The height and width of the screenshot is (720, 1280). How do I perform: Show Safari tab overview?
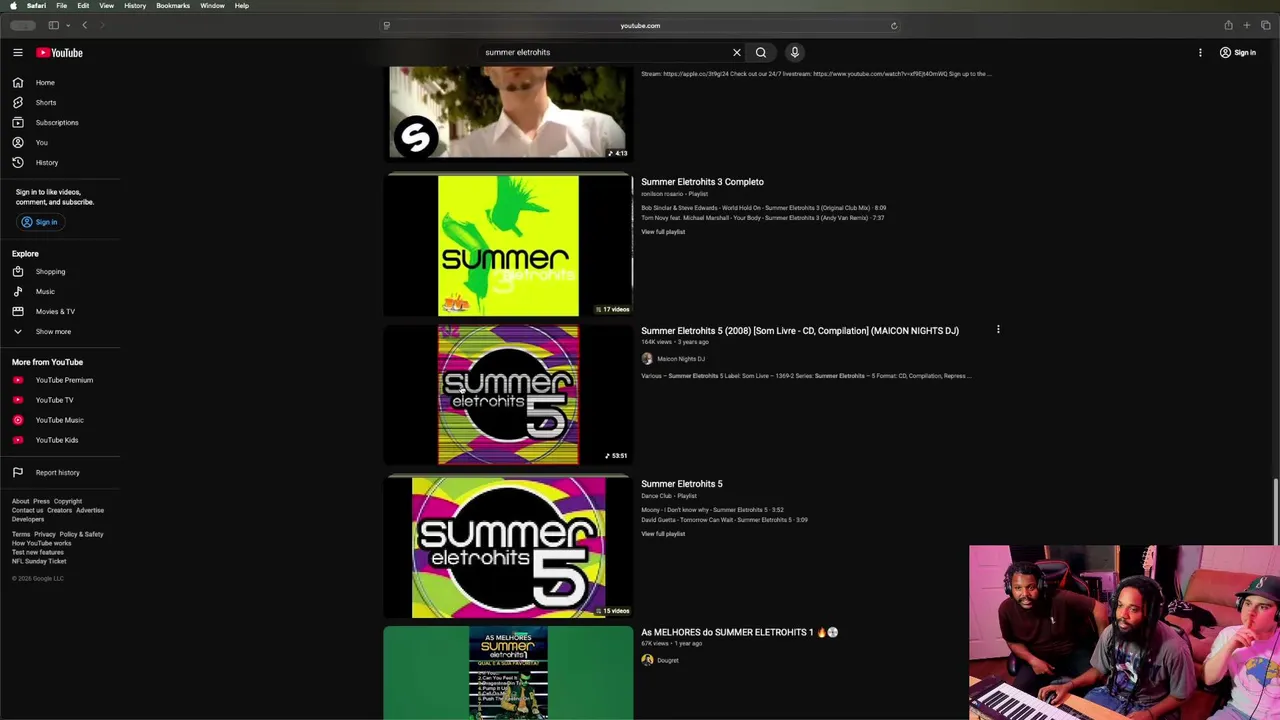[x=1266, y=25]
